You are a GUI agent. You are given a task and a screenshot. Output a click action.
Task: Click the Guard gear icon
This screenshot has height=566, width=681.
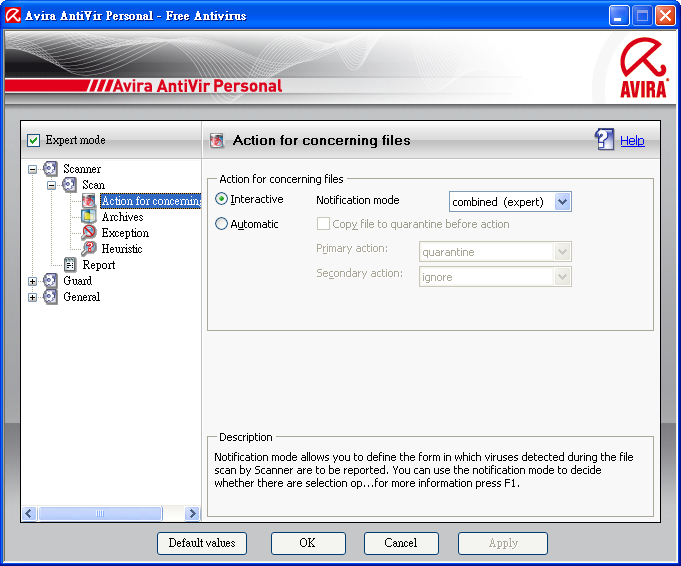(x=50, y=281)
